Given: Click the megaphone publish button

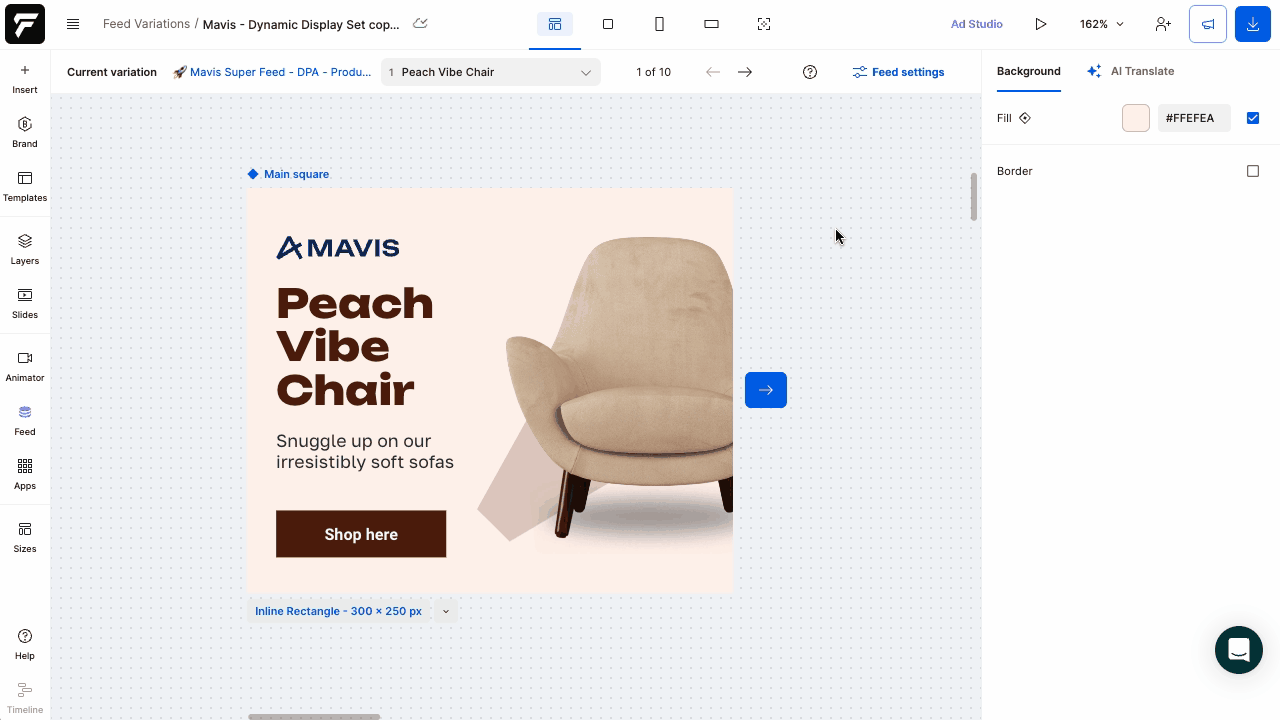Looking at the screenshot, I should pos(1208,24).
